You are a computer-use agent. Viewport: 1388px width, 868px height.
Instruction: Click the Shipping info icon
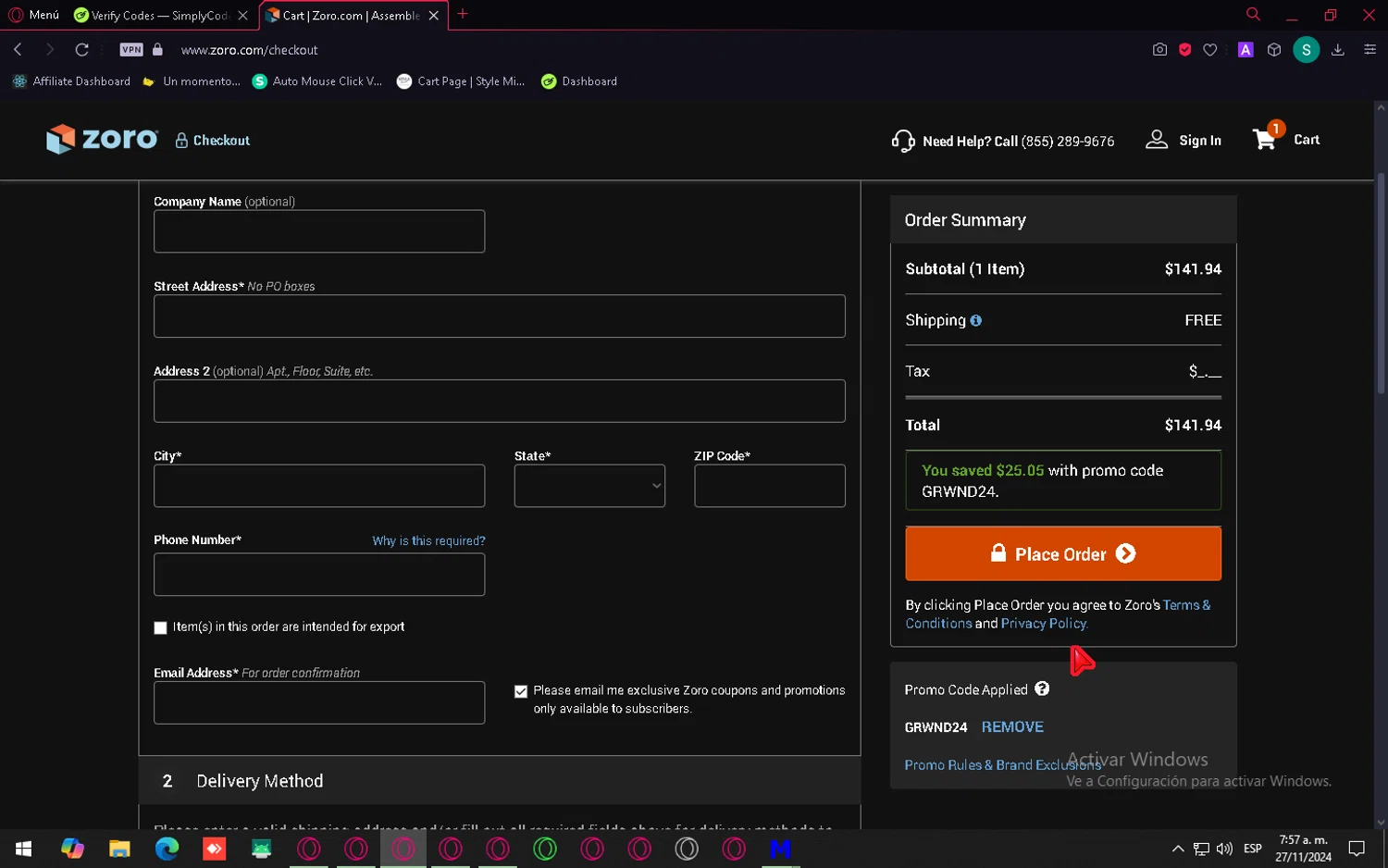[x=976, y=321]
